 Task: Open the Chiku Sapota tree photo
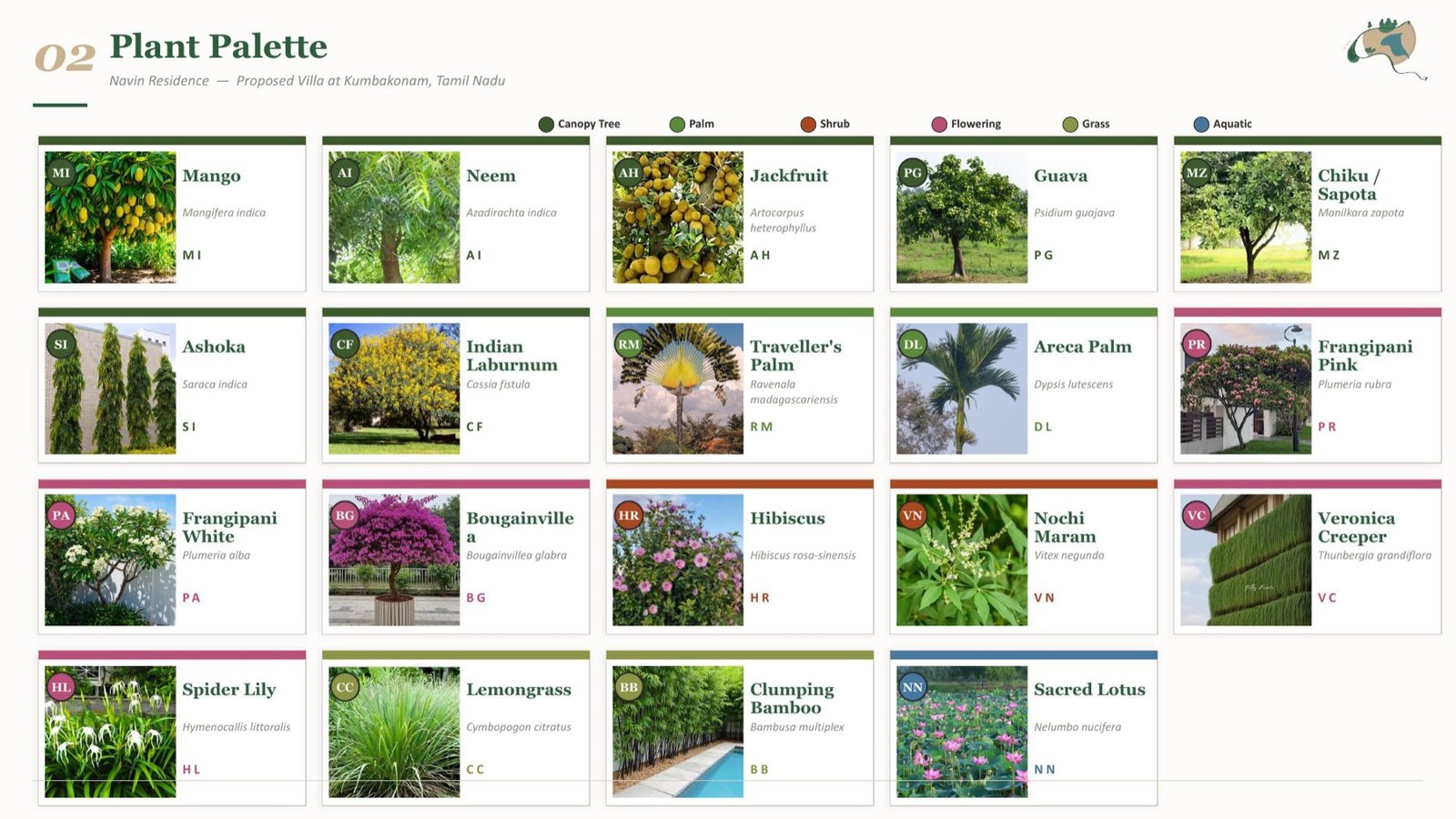pos(1246,217)
